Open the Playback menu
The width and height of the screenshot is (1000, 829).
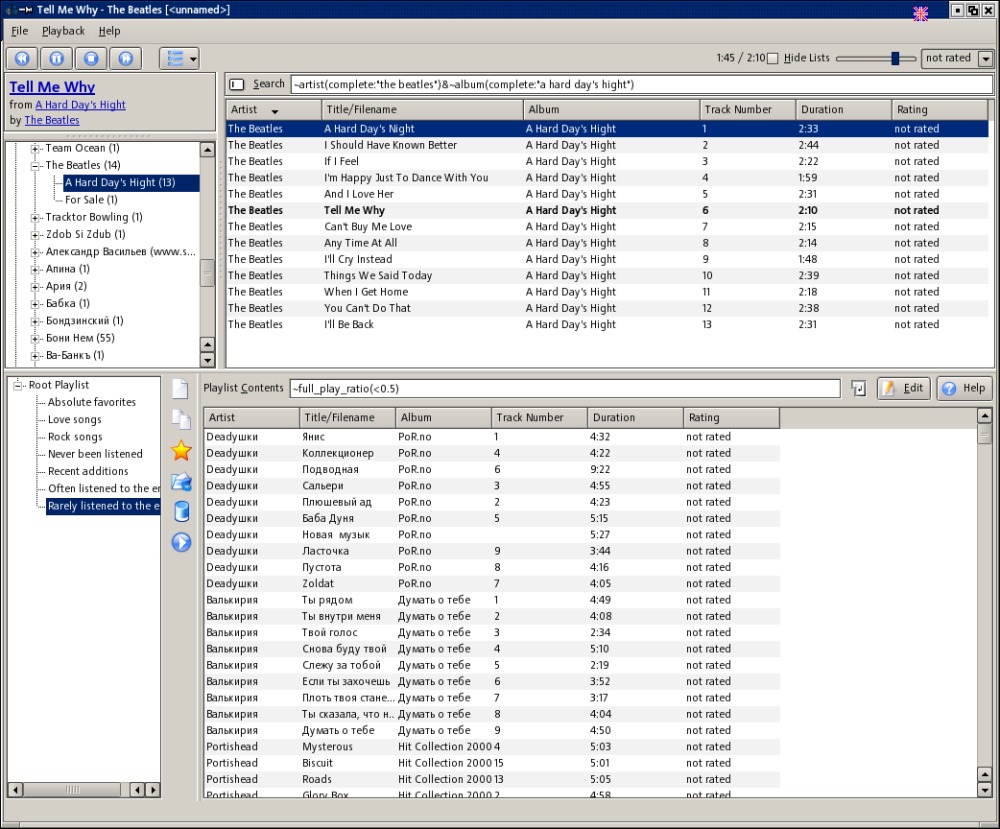pos(63,31)
